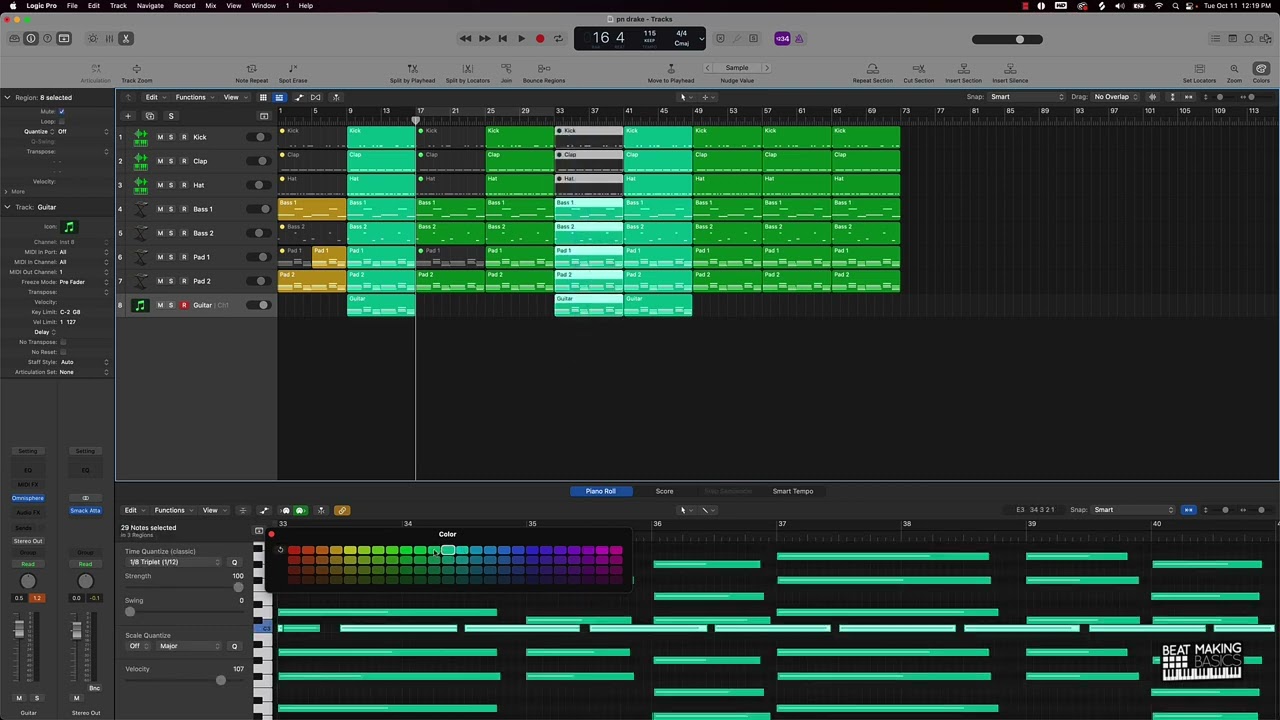Screen dimensions: 1280x720
Task: Toggle No Transpose checkbox
Action: pyautogui.click(x=63, y=342)
